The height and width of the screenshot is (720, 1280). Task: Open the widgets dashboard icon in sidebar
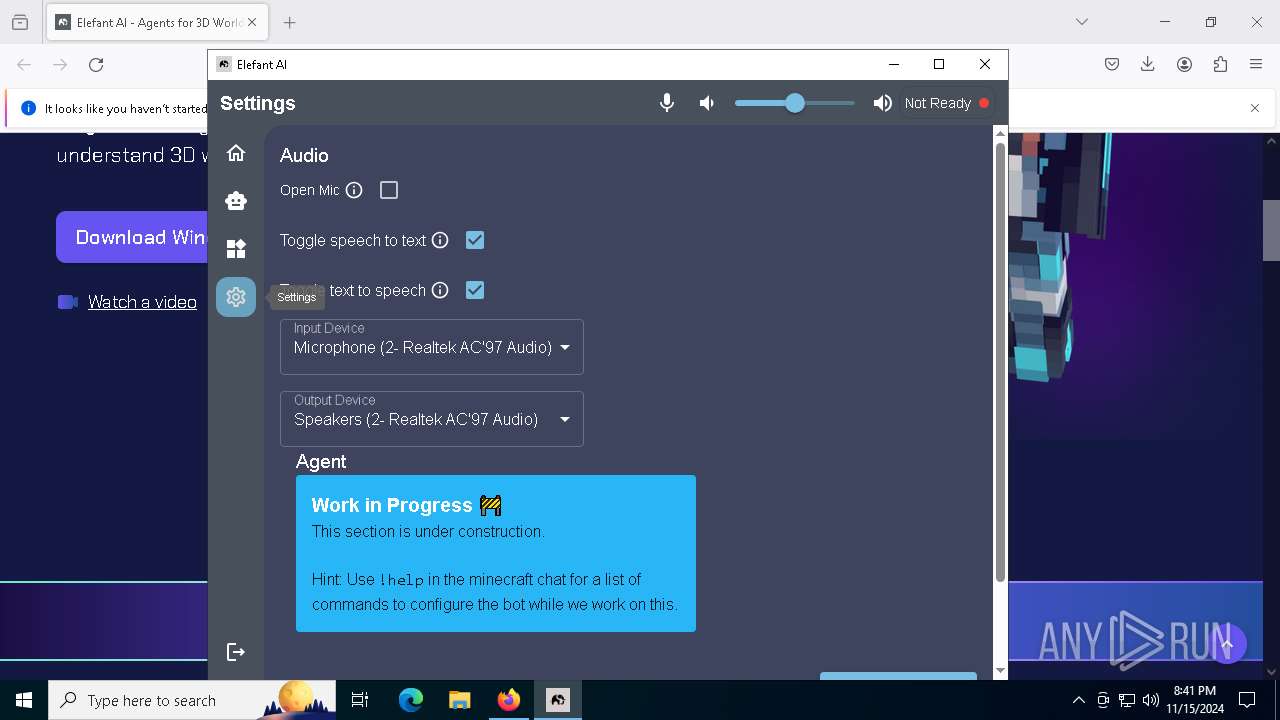236,249
